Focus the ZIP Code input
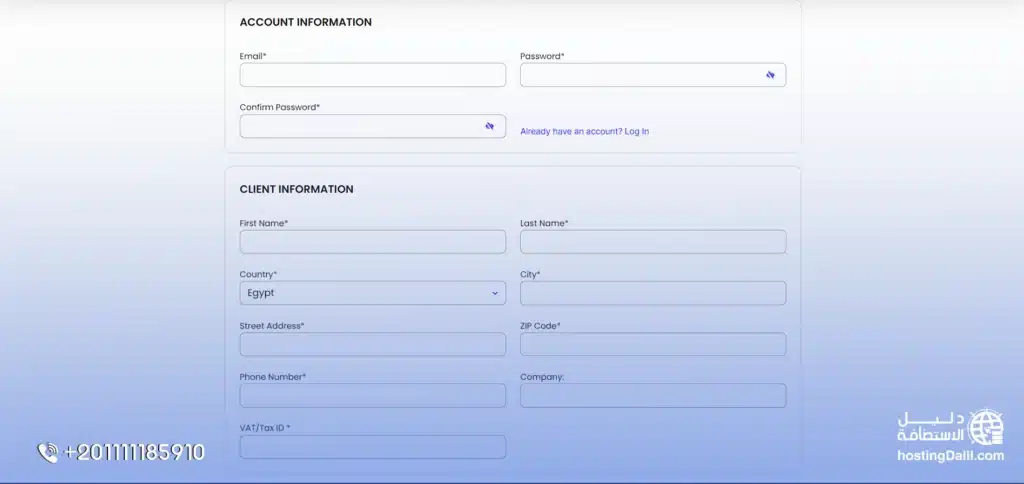Viewport: 1024px width, 484px height. [x=653, y=344]
